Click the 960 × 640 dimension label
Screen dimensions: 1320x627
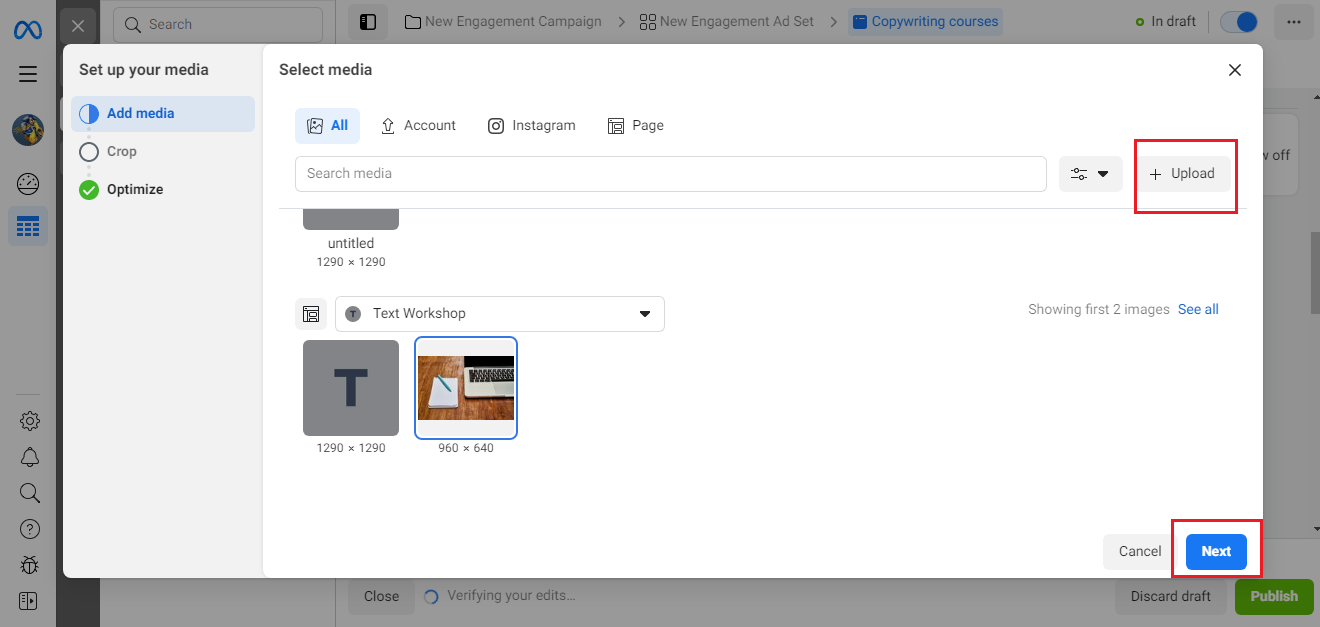466,448
